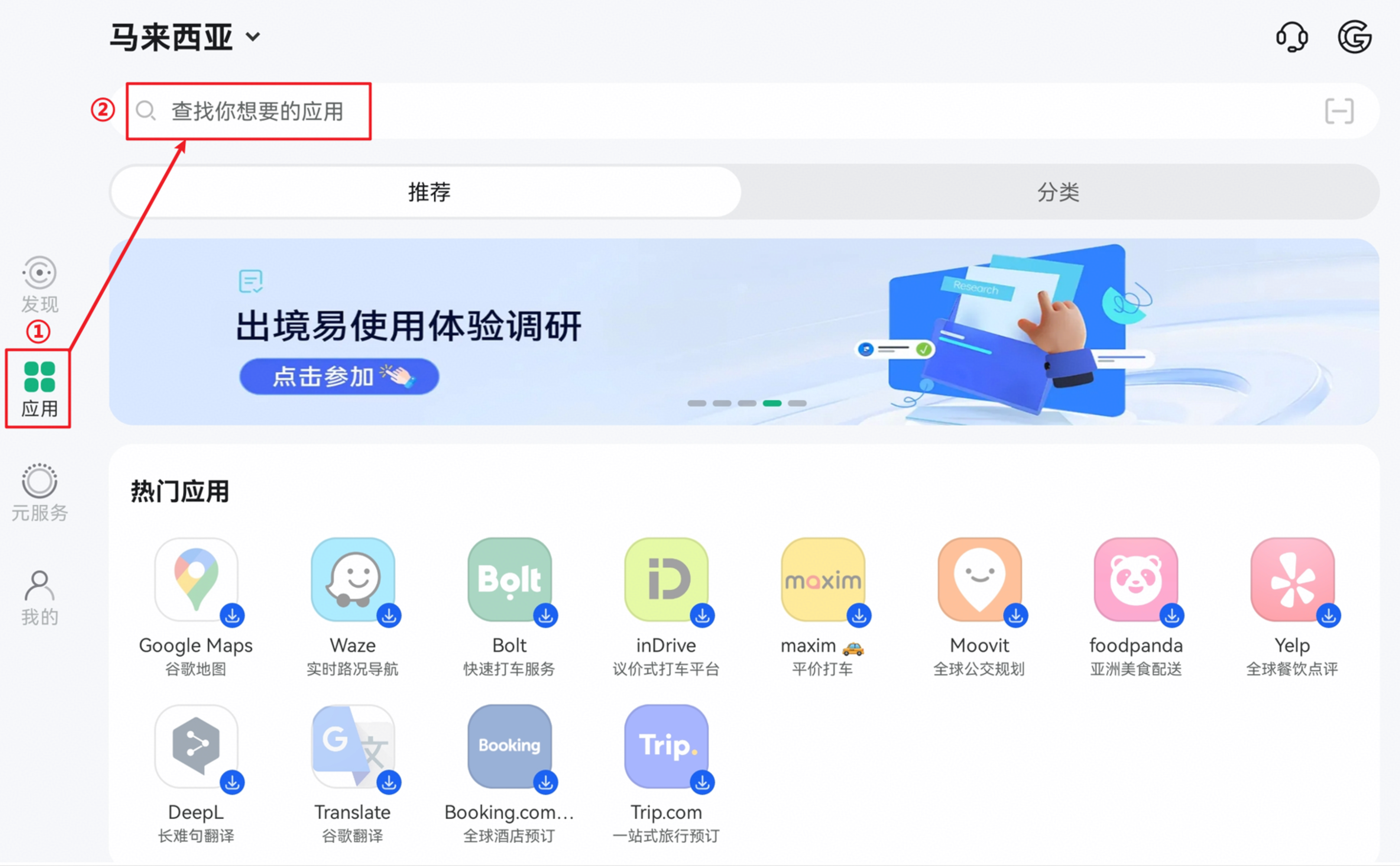The height and width of the screenshot is (866, 1400).
Task: Focus the 查找你想要的应用 search field
Action: 745,111
